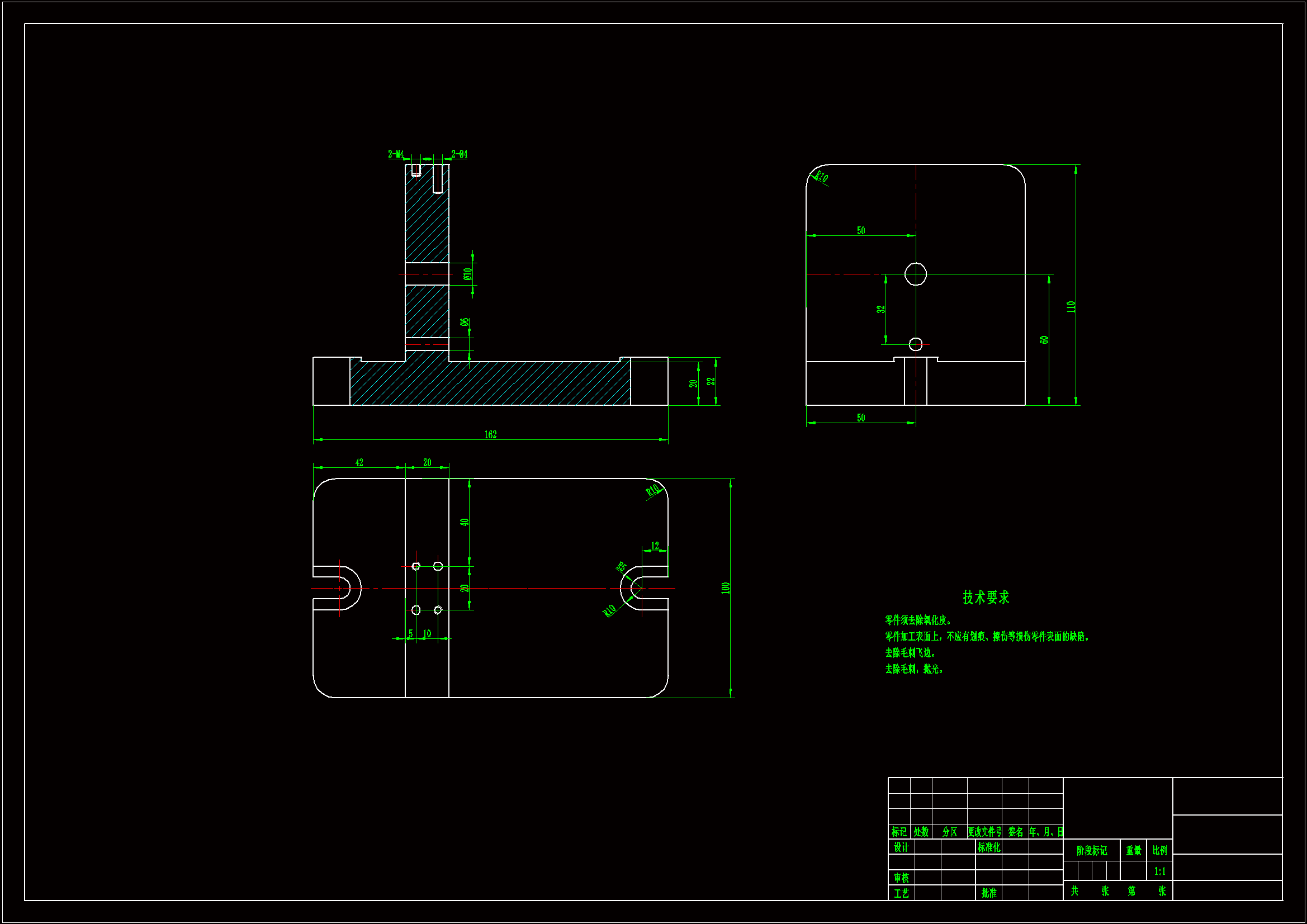
Task: Select the large circle hole in side view
Action: point(915,274)
